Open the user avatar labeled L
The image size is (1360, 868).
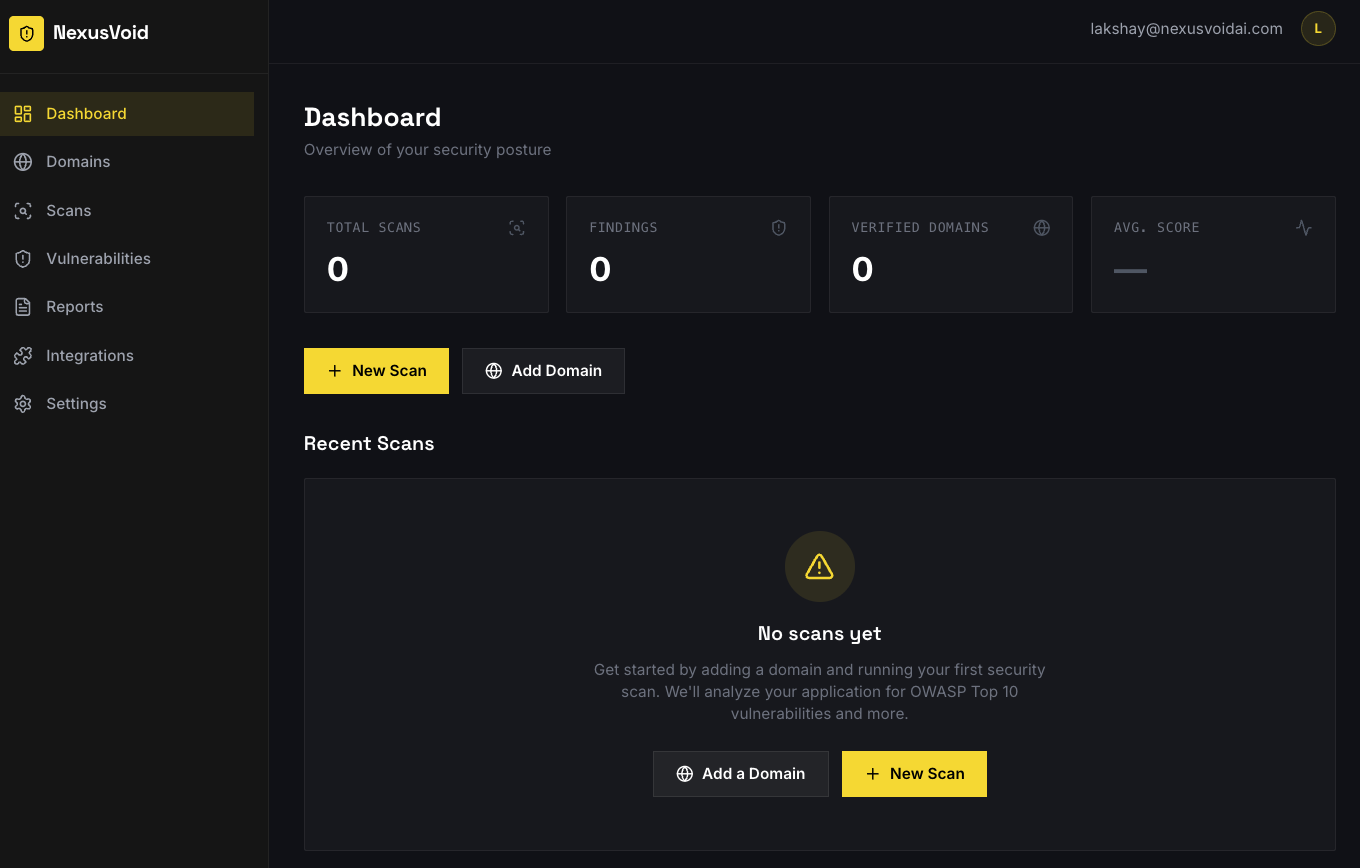point(1318,29)
